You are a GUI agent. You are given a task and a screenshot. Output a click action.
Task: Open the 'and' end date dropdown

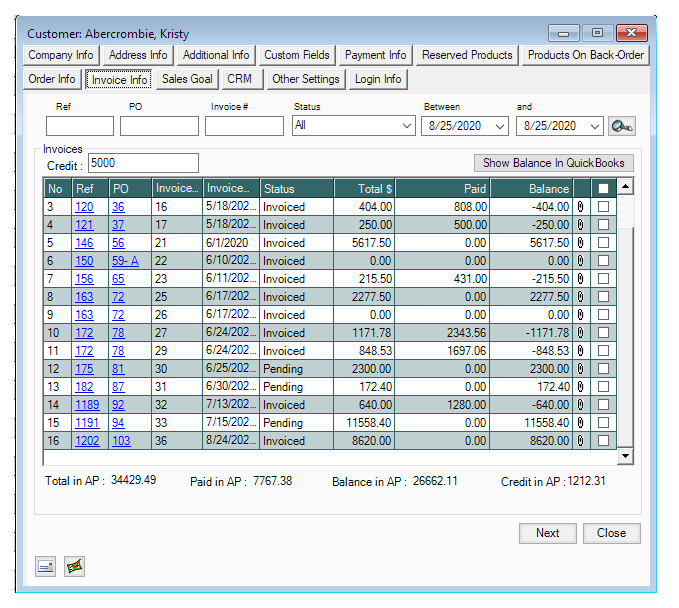point(595,126)
